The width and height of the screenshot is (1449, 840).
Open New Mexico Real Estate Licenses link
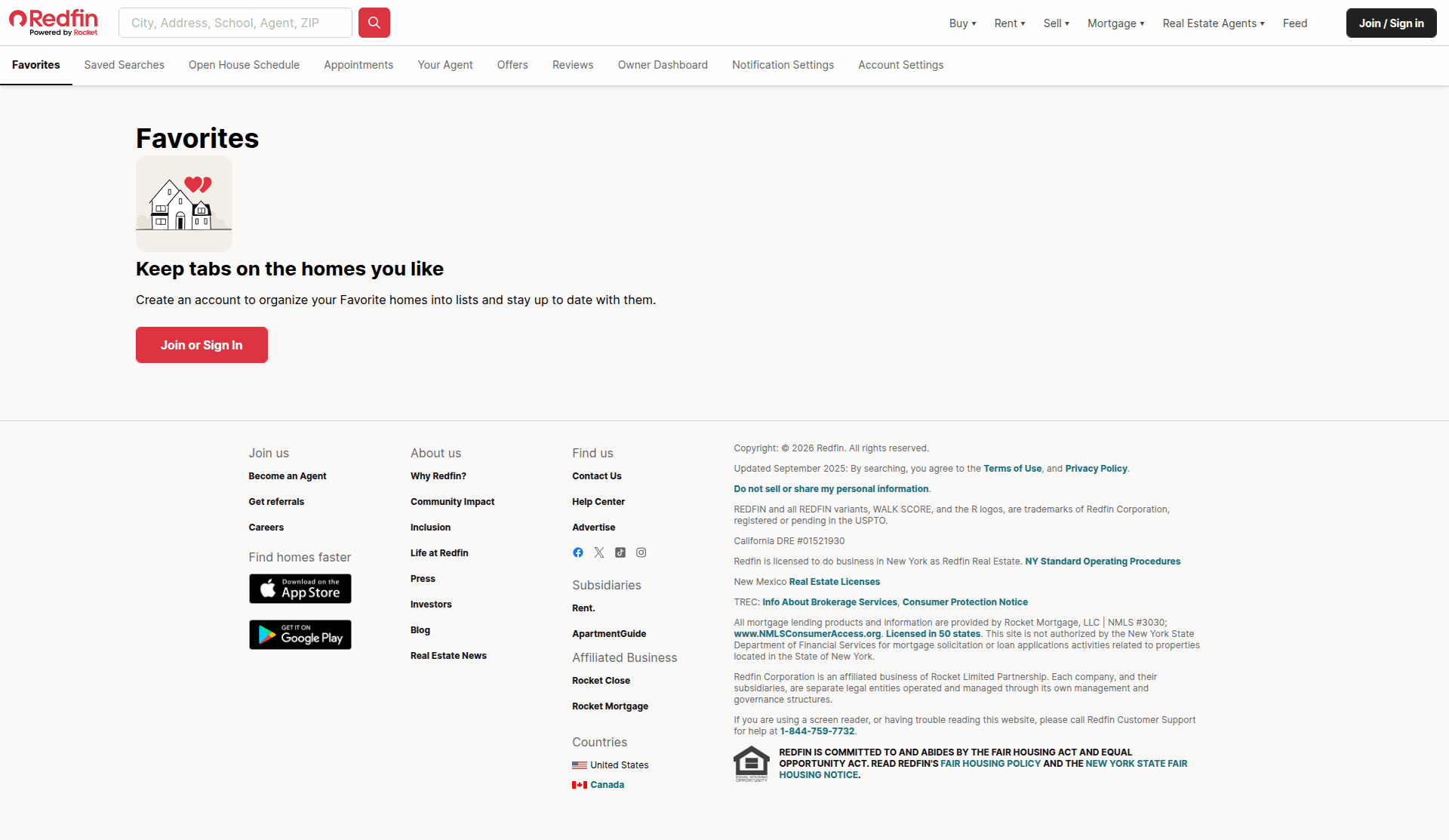[x=835, y=582]
